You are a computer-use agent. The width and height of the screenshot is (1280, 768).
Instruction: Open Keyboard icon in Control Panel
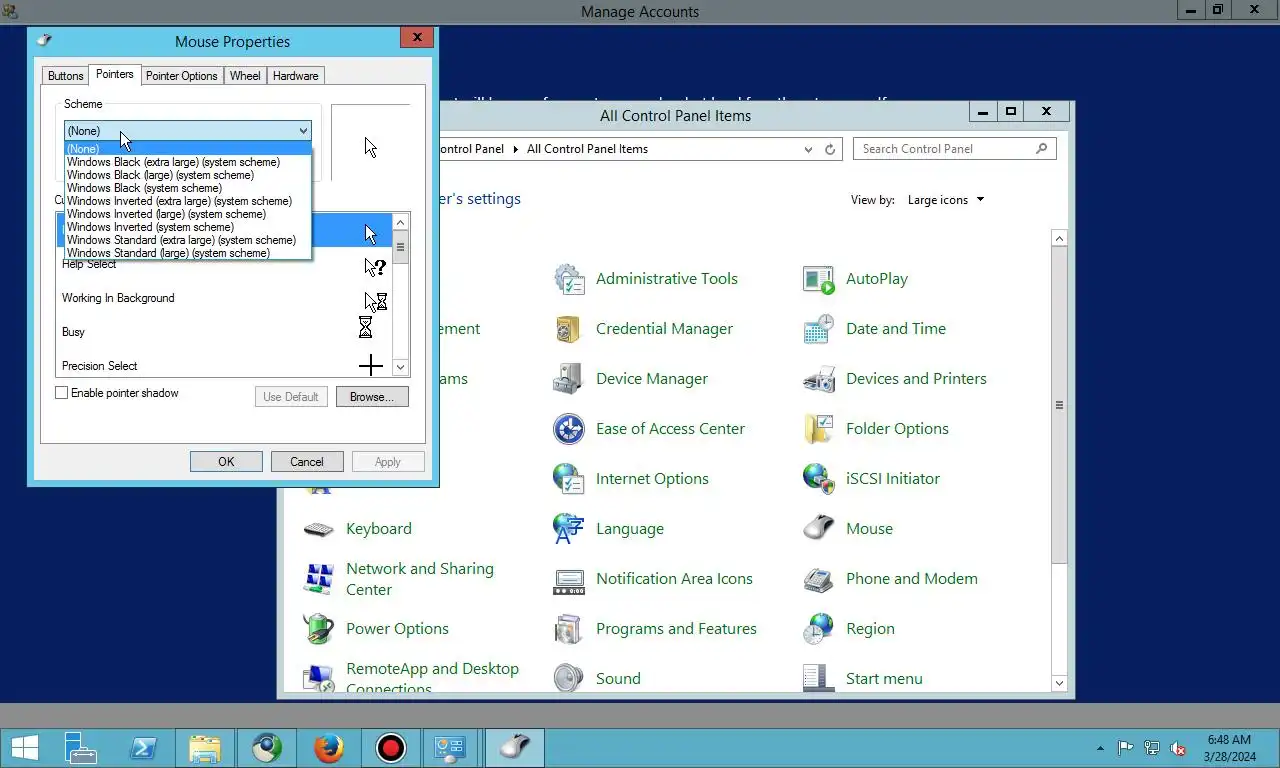pyautogui.click(x=319, y=529)
